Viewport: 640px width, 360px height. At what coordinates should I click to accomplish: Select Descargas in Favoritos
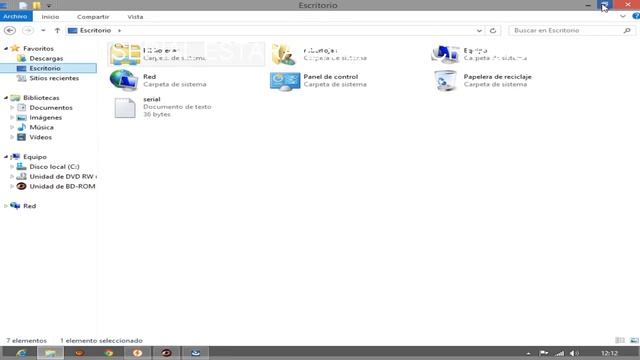tap(46, 58)
